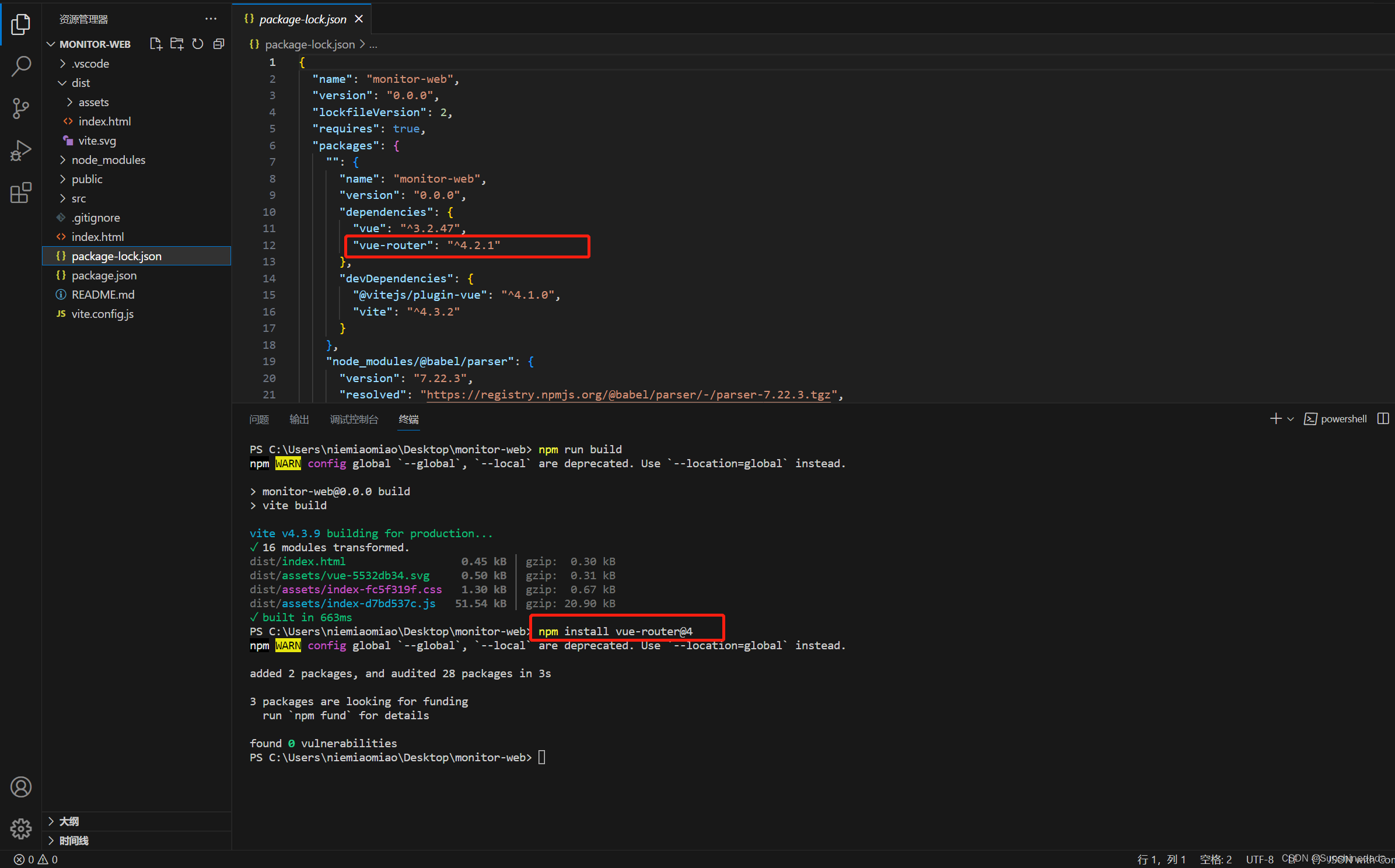This screenshot has height=868, width=1395.
Task: Click the errors and warnings status indicator
Action: tap(36, 859)
